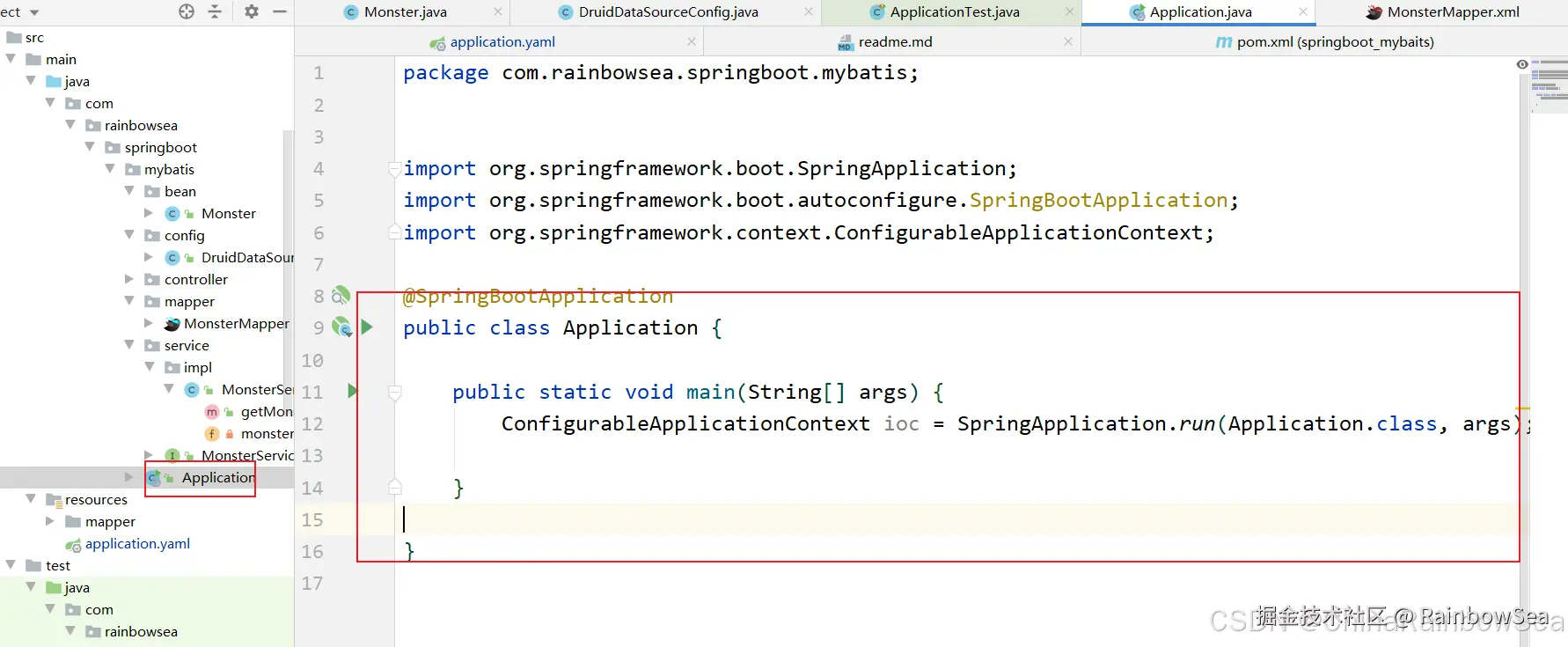Open the project view dropdown arrow

[34, 12]
